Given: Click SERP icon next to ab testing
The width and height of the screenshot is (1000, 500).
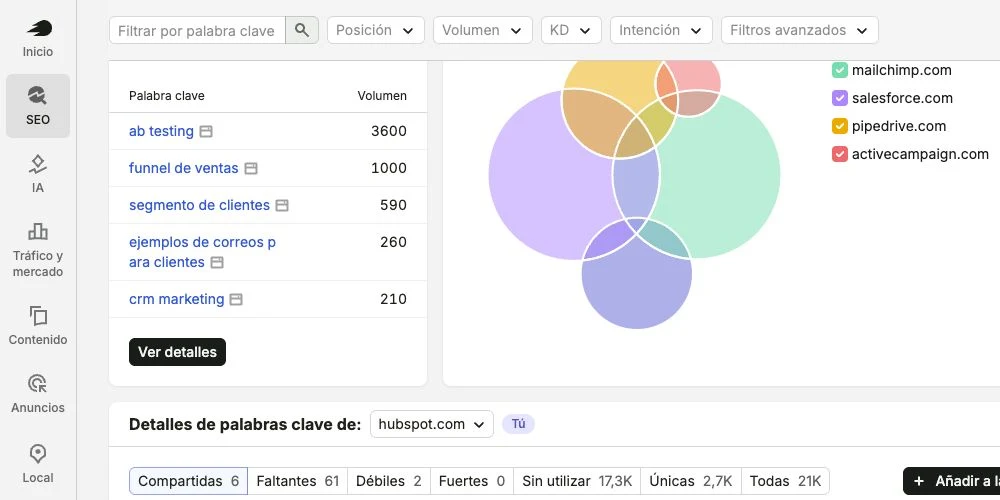Looking at the screenshot, I should 206,131.
